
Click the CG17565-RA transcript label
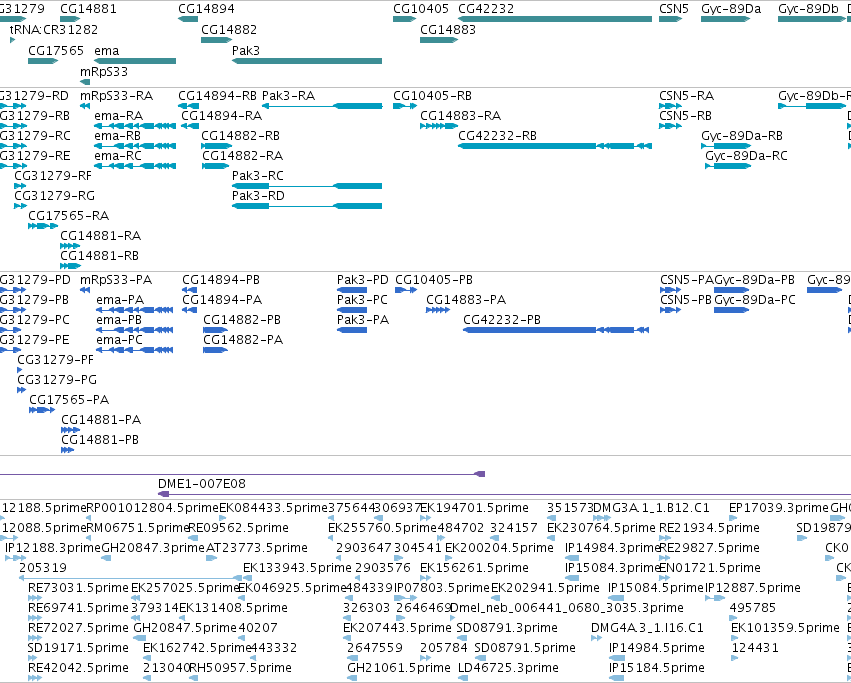click(x=68, y=216)
